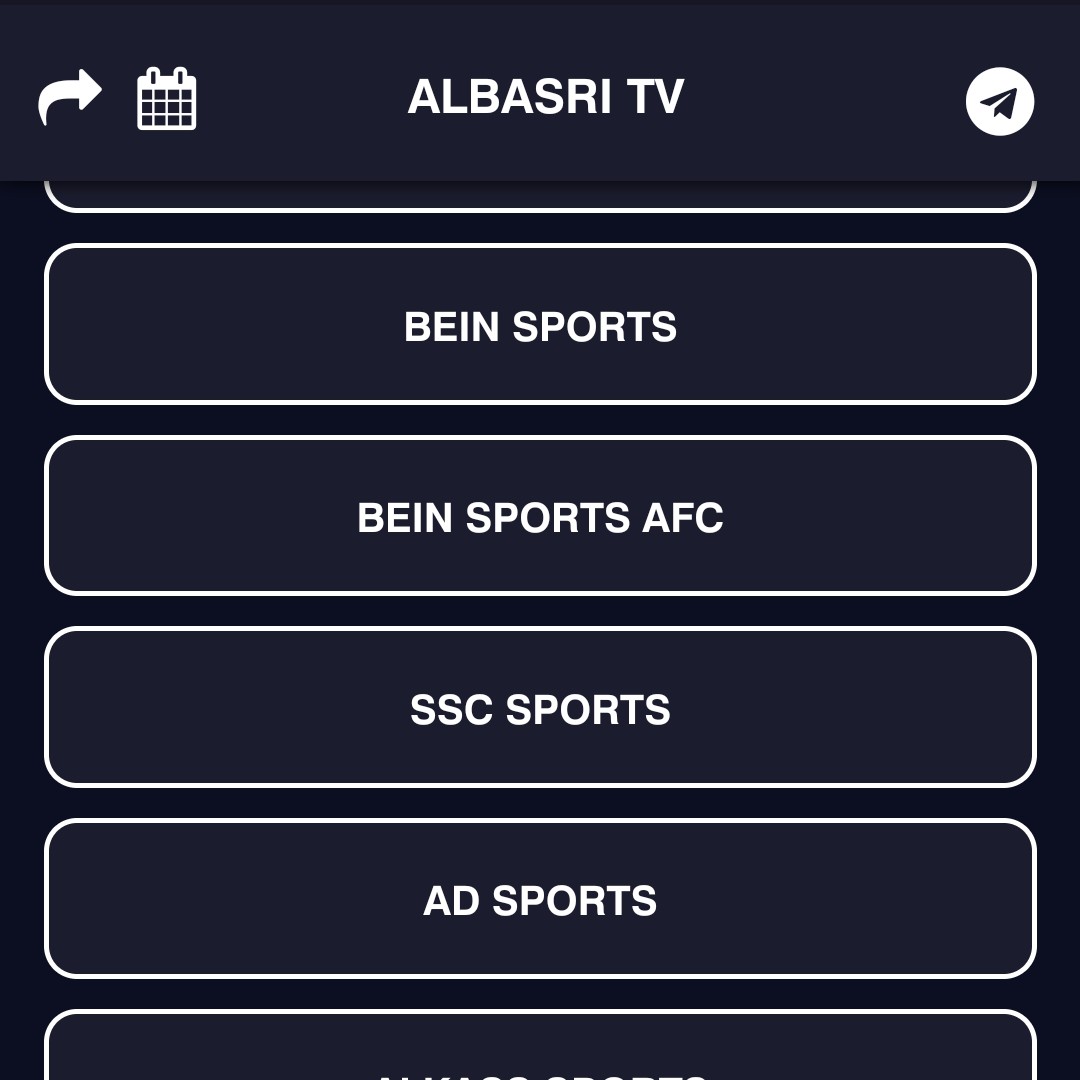Click the BEIN SPORTS text label
1080x1080 pixels.
coord(540,326)
